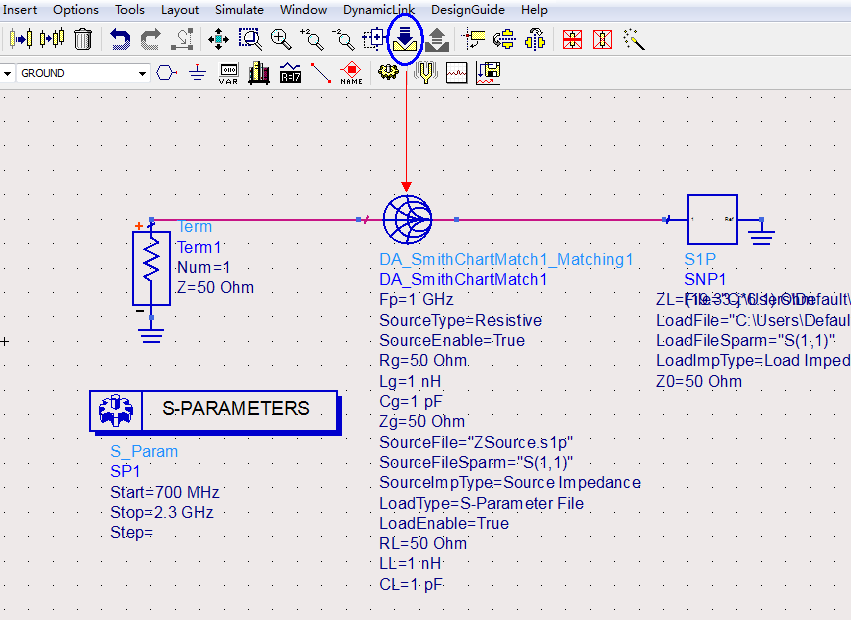Viewport: 851px width, 620px height.
Task: Select the S-PARAMETERS simulation controller block
Action: pyautogui.click(x=215, y=411)
